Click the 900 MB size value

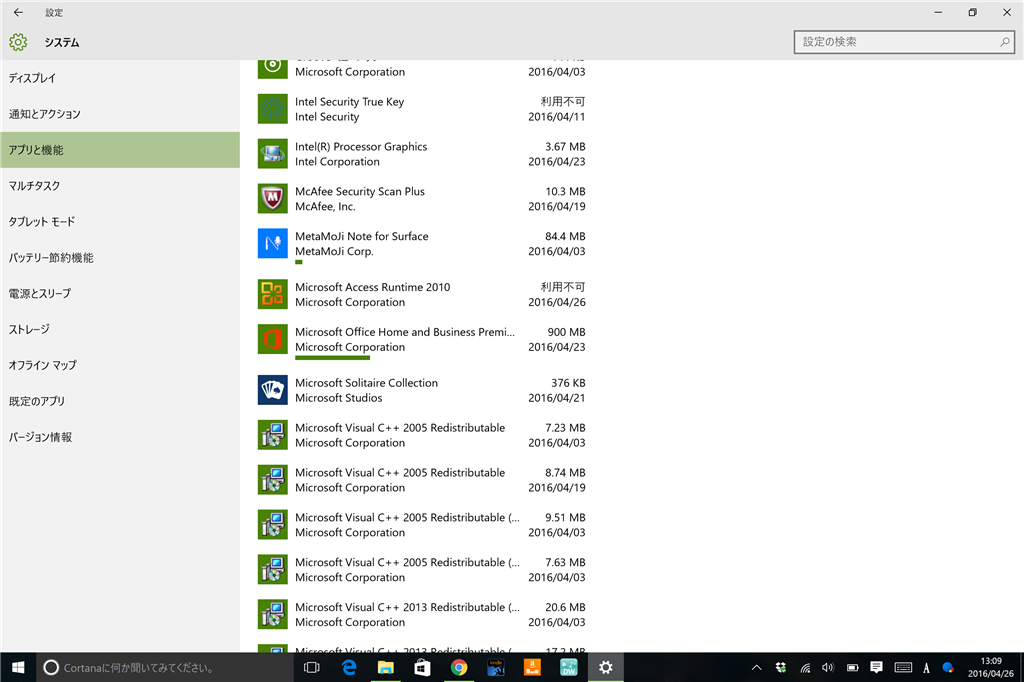566,332
